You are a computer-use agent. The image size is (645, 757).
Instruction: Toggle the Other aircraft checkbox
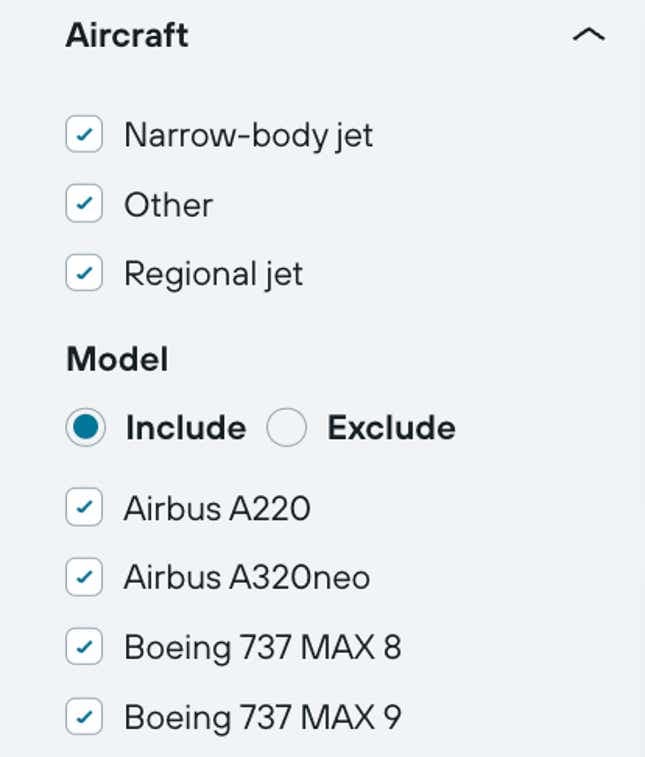pyautogui.click(x=84, y=205)
